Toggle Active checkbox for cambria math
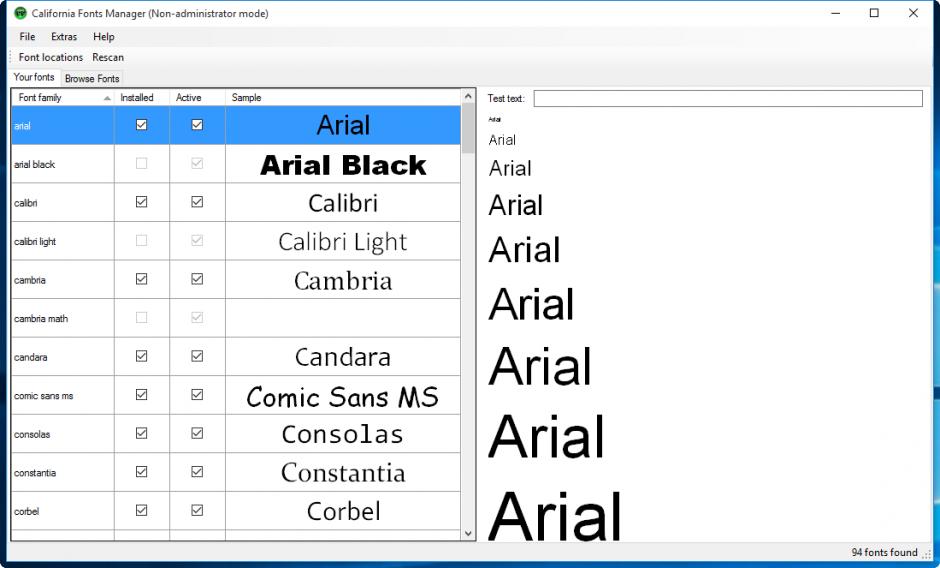 pyautogui.click(x=197, y=317)
